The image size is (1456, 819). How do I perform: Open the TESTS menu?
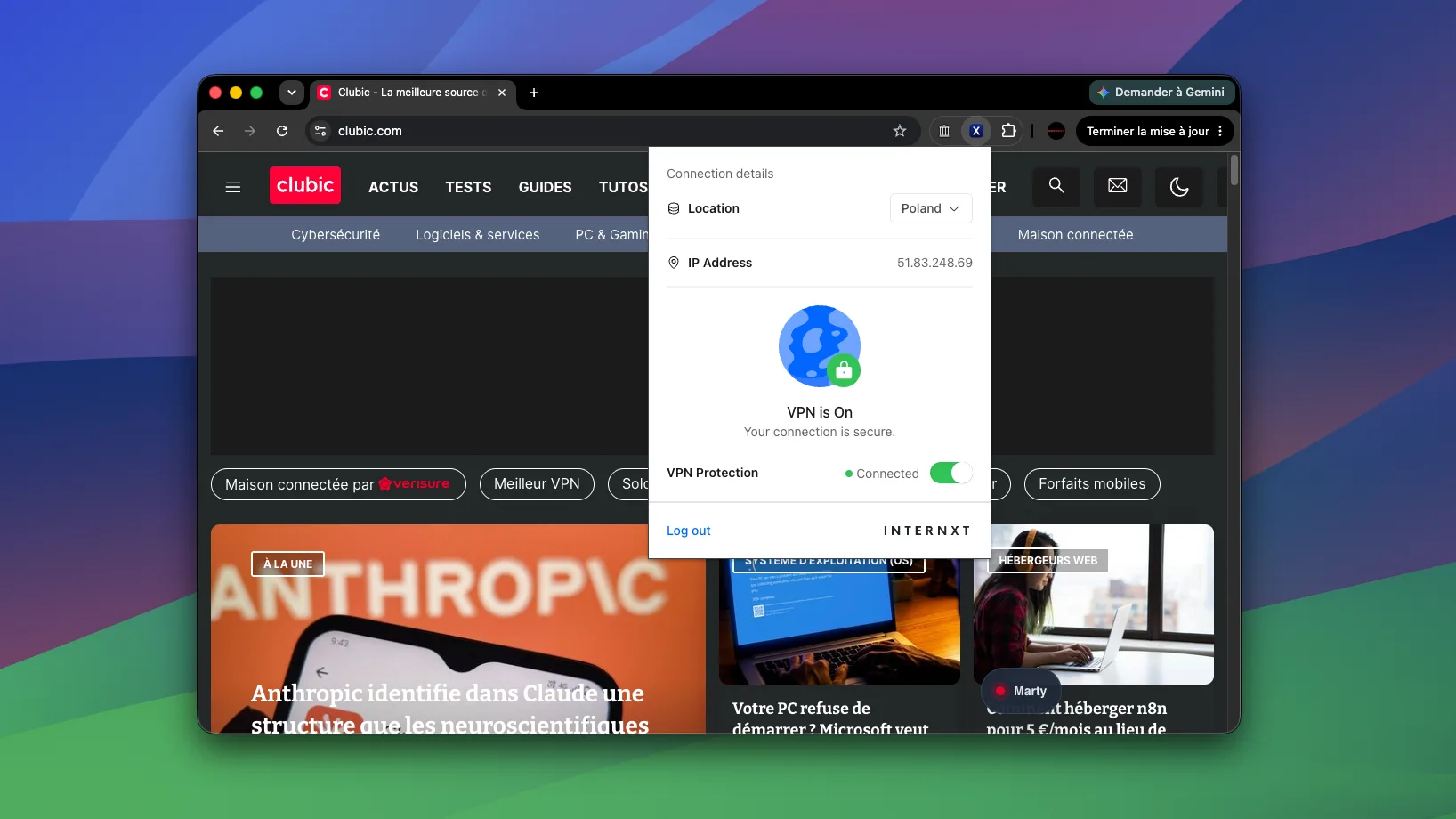tap(468, 187)
